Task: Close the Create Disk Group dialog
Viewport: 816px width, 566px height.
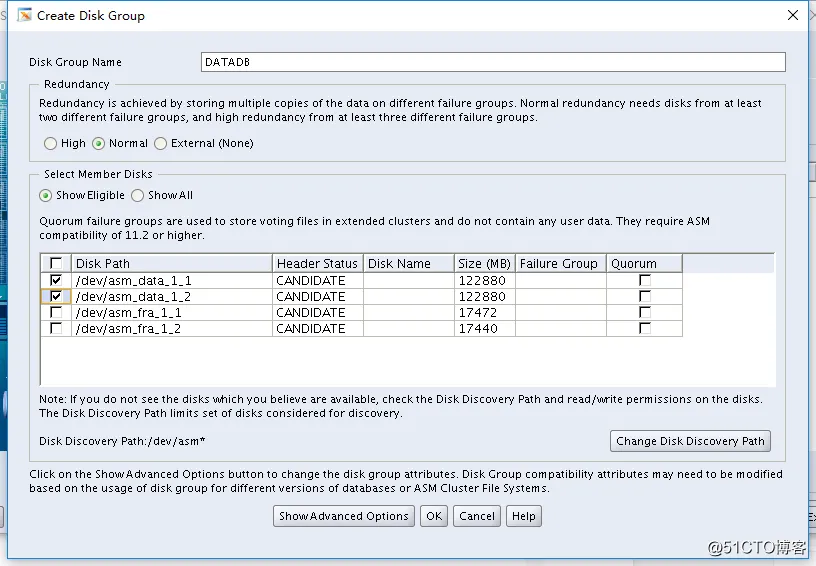Action: pyautogui.click(x=793, y=15)
